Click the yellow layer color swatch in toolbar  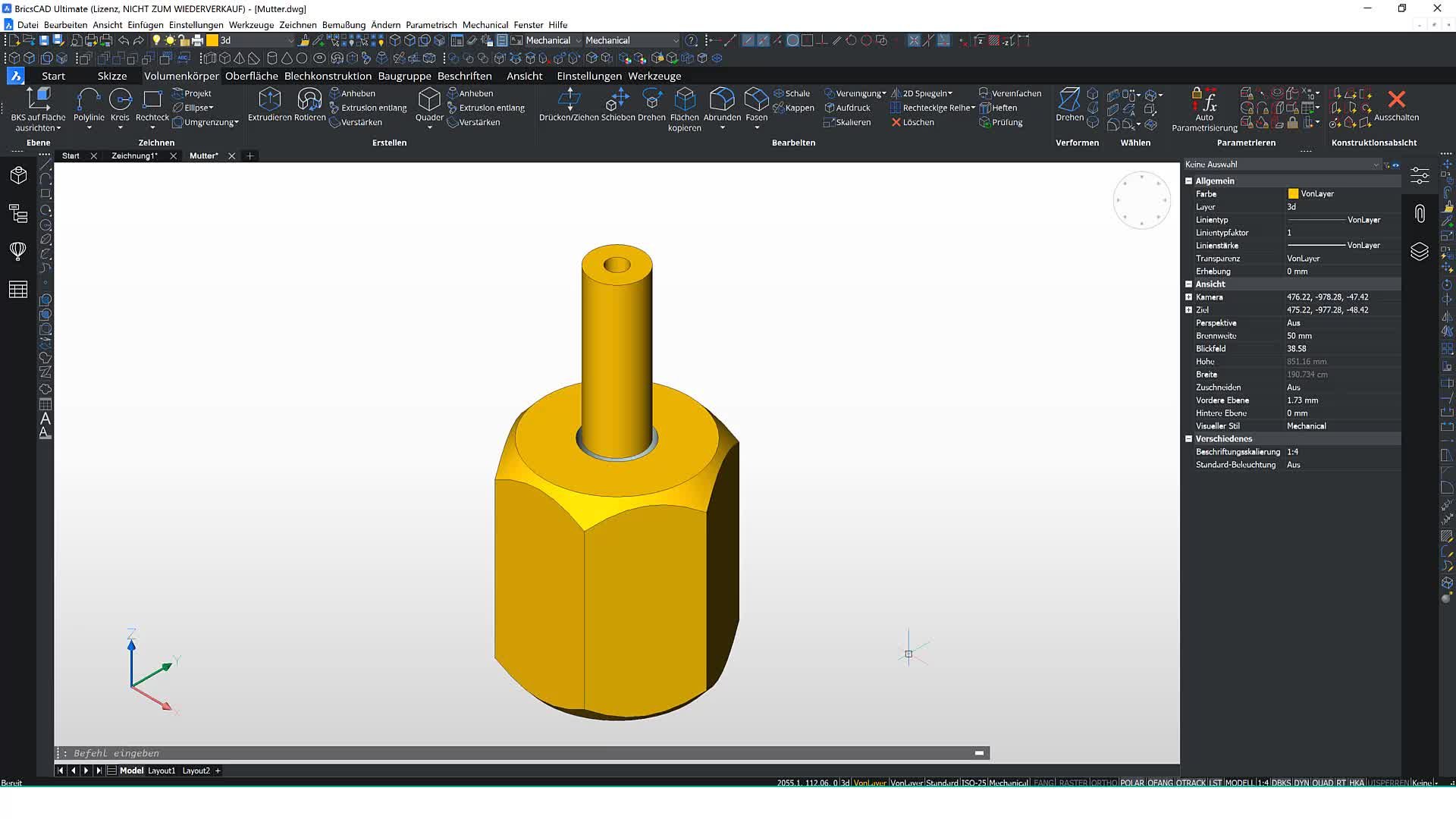(x=212, y=40)
